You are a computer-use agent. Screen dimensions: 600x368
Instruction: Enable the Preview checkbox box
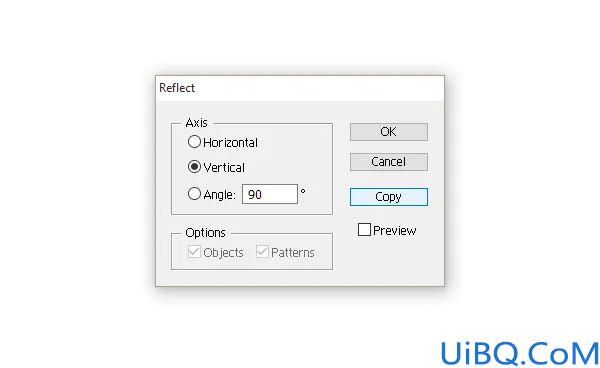point(364,230)
